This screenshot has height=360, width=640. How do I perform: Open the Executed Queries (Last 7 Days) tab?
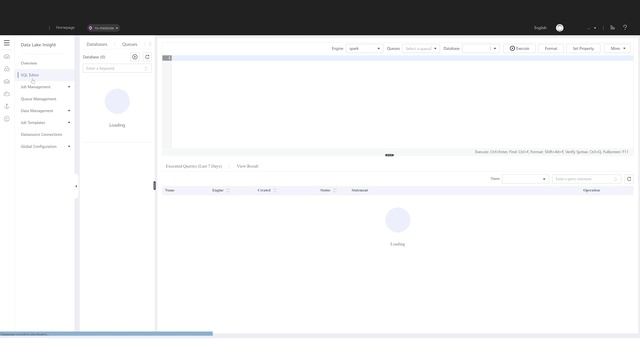coord(193,166)
